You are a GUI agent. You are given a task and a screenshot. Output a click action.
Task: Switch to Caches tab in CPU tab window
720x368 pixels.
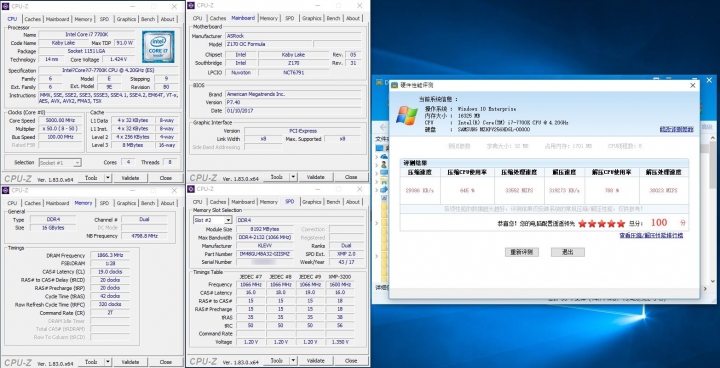point(33,19)
